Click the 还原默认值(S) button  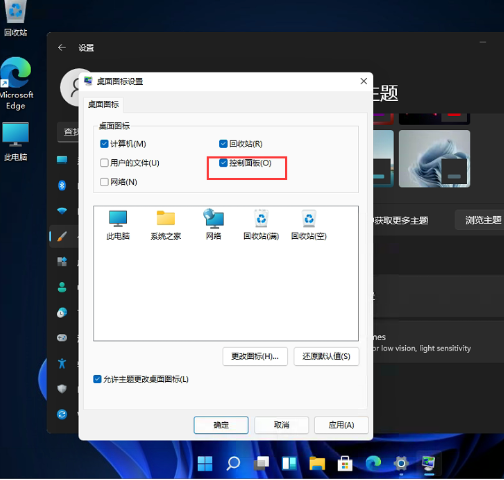click(x=326, y=356)
